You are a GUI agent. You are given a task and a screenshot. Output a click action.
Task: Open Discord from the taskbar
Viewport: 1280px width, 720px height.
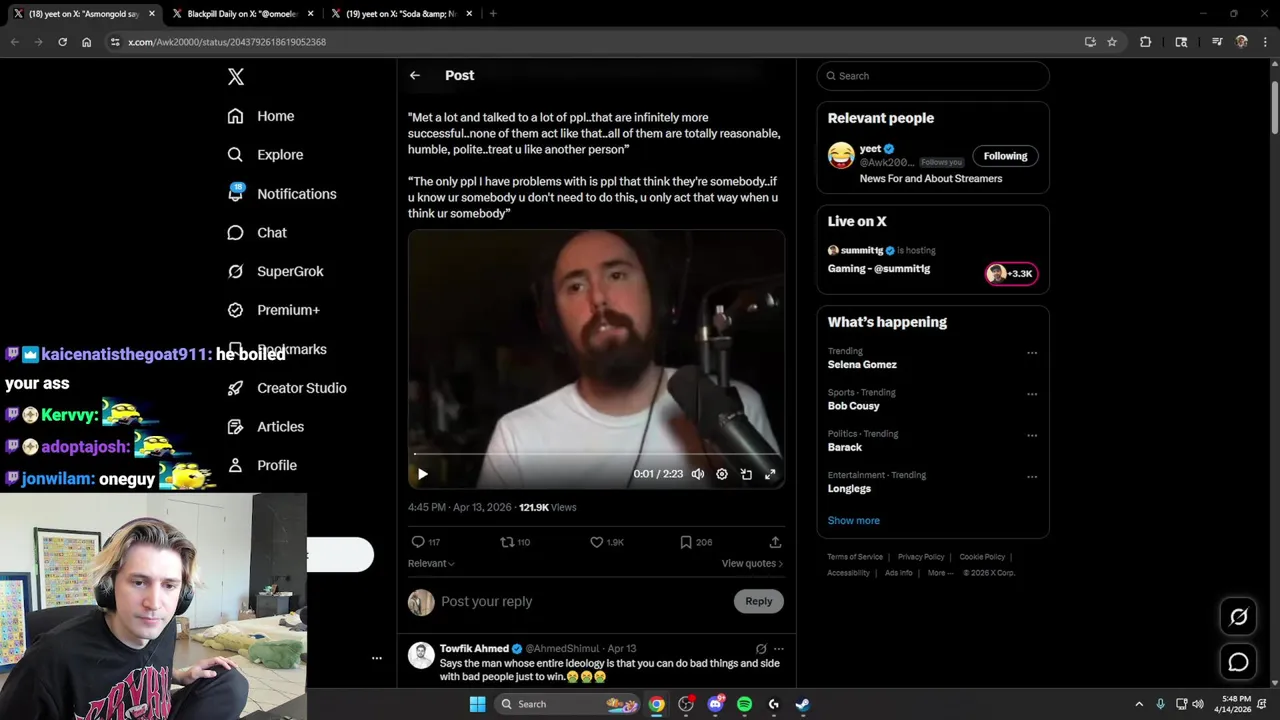click(x=715, y=704)
